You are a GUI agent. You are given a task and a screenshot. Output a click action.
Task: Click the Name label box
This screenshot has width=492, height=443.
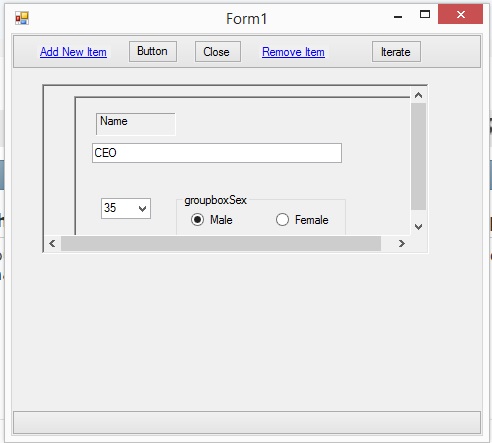[136, 124]
